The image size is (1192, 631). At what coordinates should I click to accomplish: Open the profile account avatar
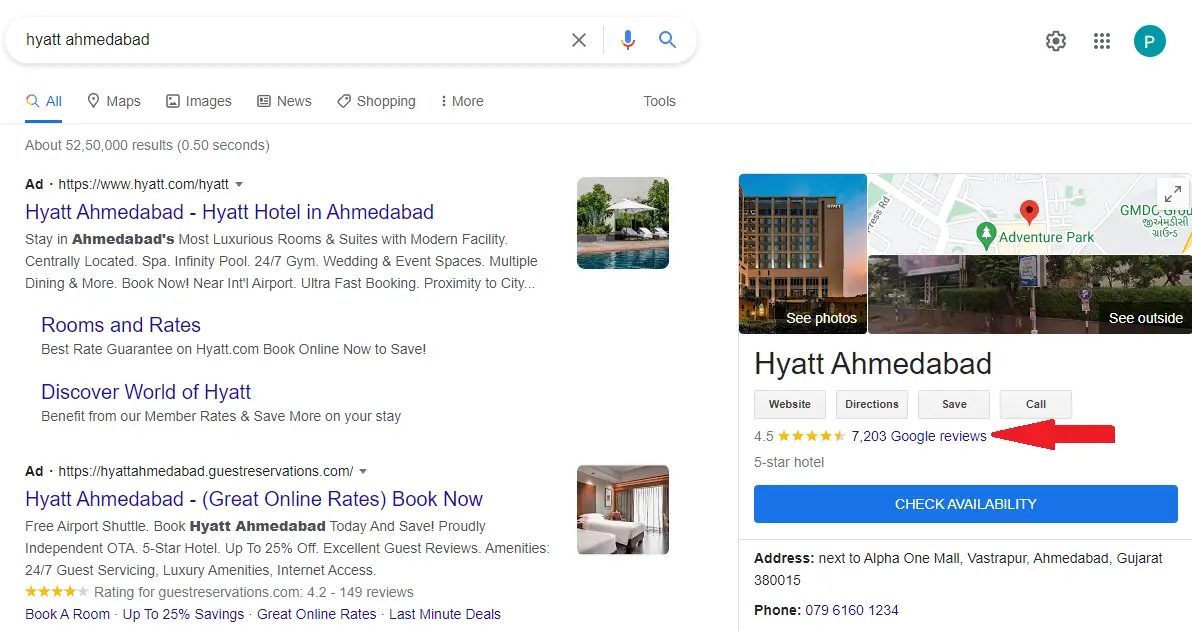pos(1149,41)
